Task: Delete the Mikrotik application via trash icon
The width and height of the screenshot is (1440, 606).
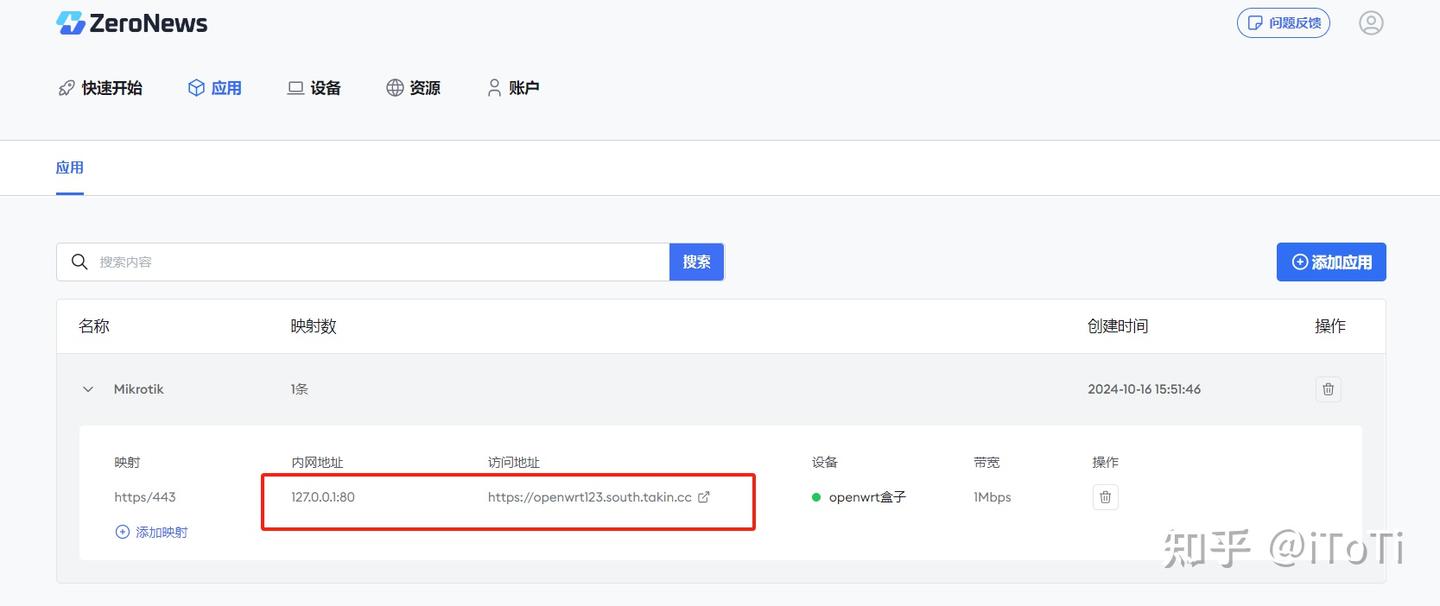Action: tap(1328, 389)
